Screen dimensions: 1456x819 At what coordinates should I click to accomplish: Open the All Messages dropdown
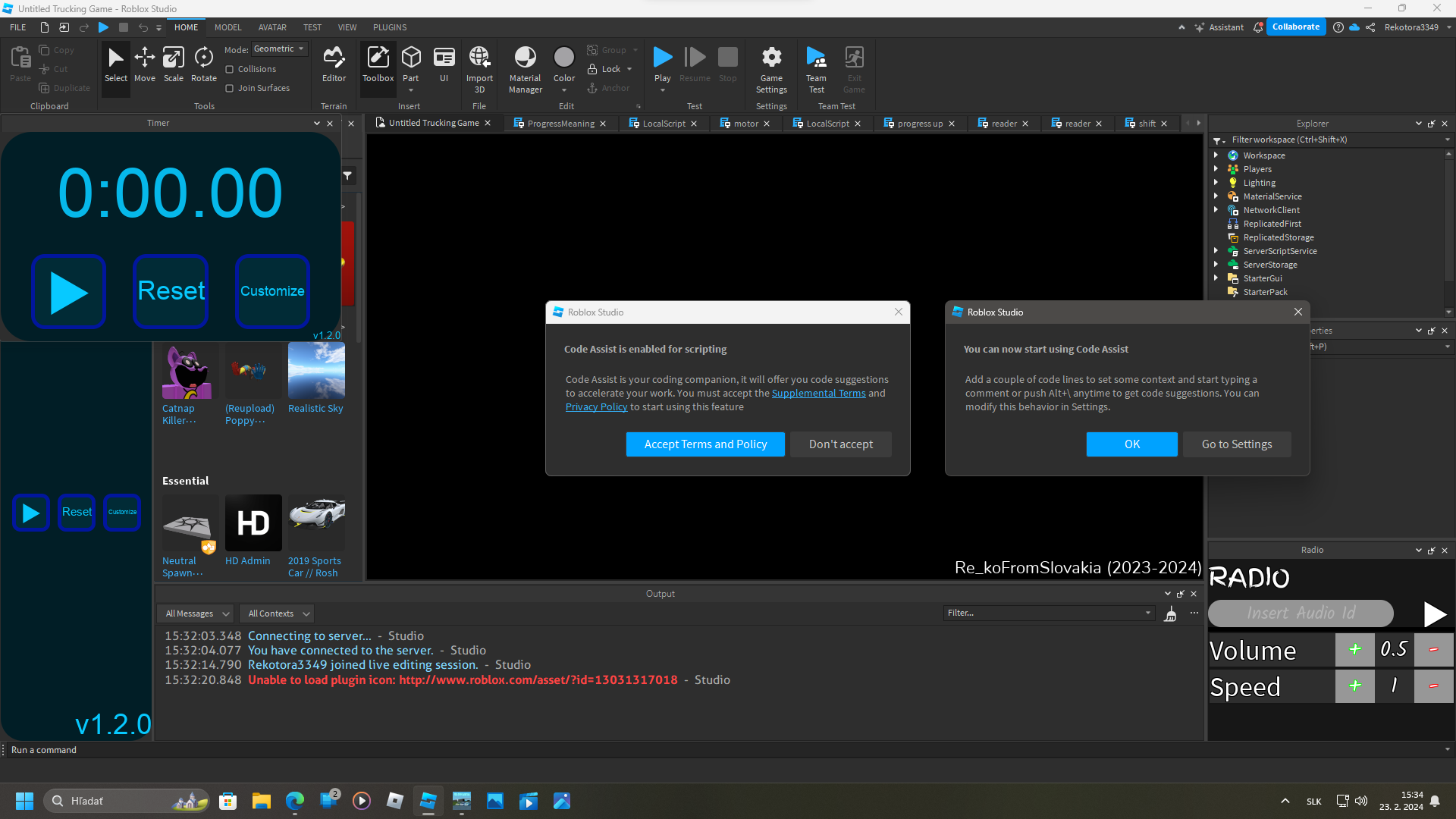[196, 613]
